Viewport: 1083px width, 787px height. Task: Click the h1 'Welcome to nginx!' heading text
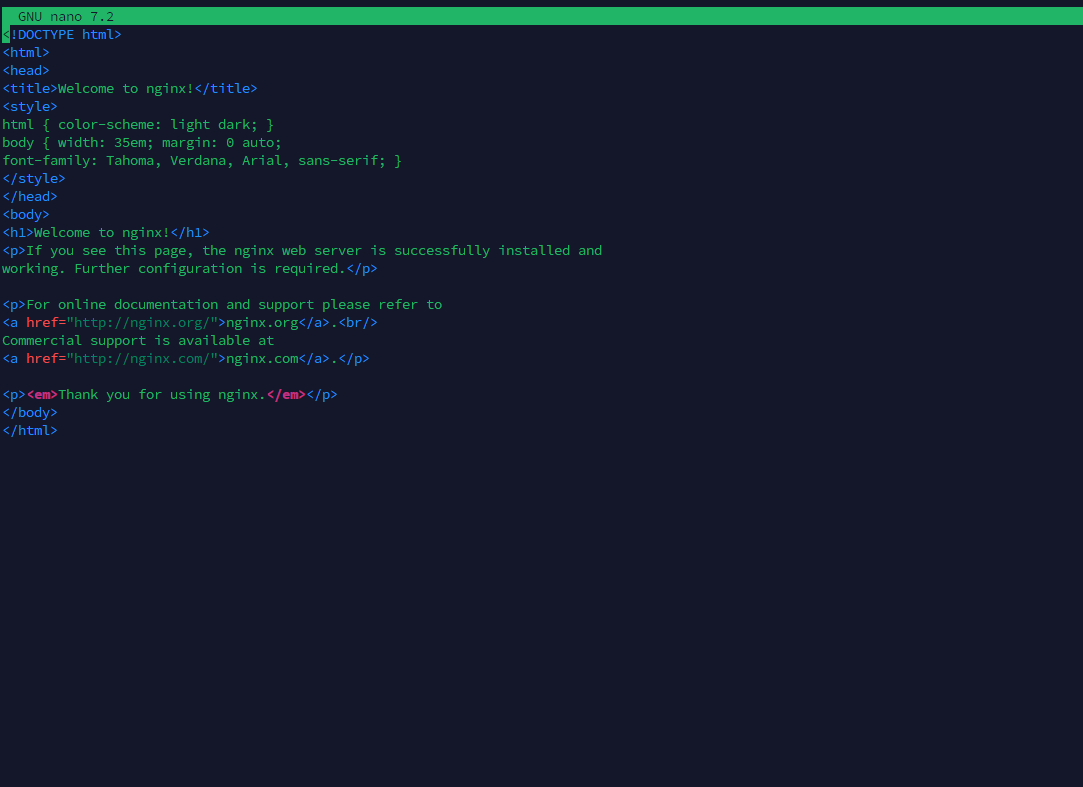click(101, 233)
